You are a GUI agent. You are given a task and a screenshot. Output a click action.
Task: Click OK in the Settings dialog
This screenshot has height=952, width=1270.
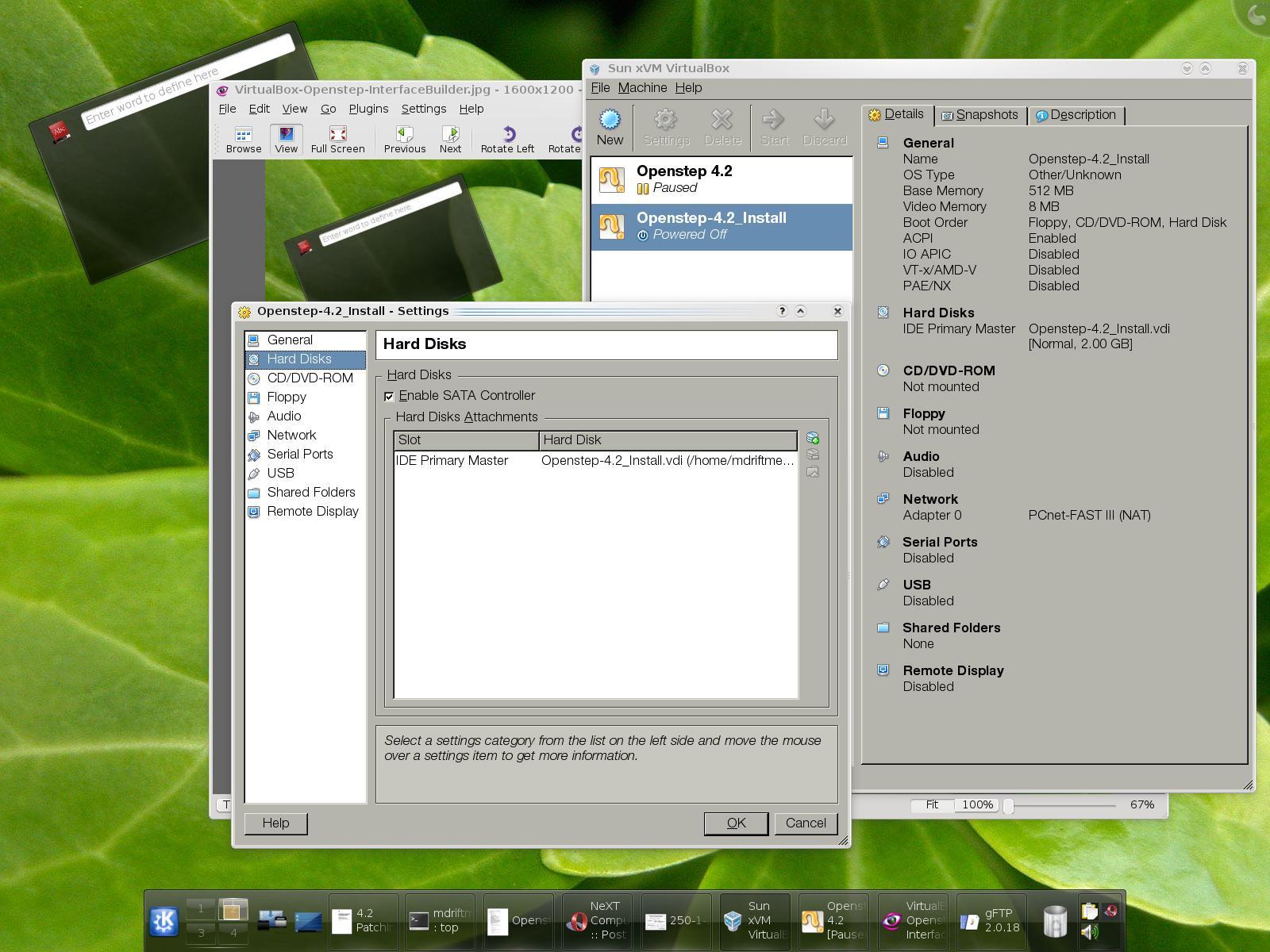(x=736, y=823)
